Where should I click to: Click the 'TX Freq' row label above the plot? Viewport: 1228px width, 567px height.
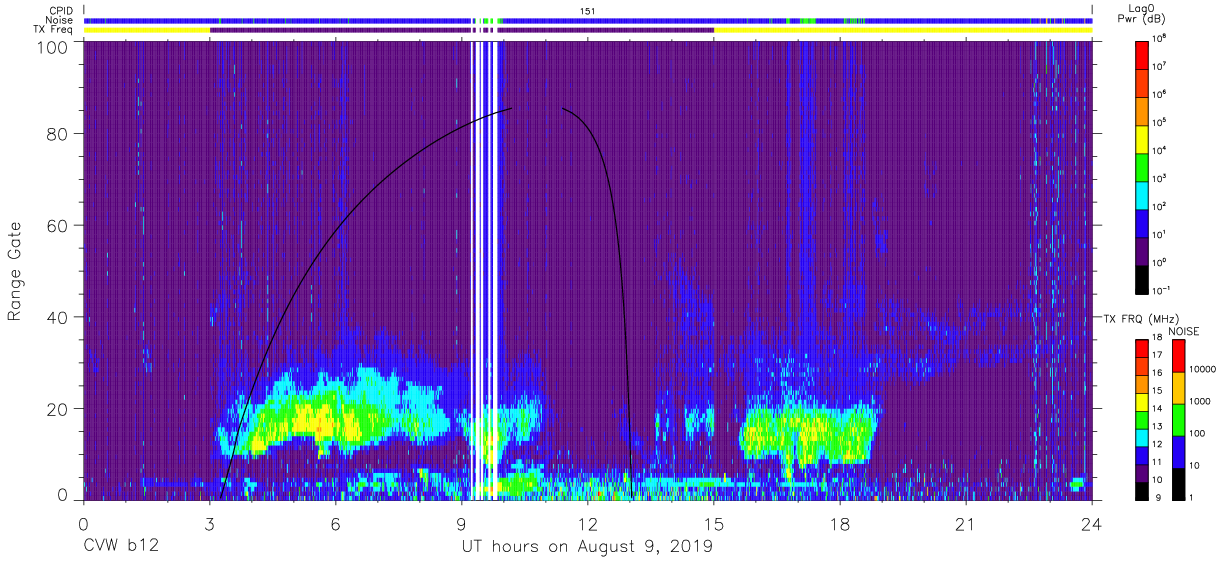[54, 29]
